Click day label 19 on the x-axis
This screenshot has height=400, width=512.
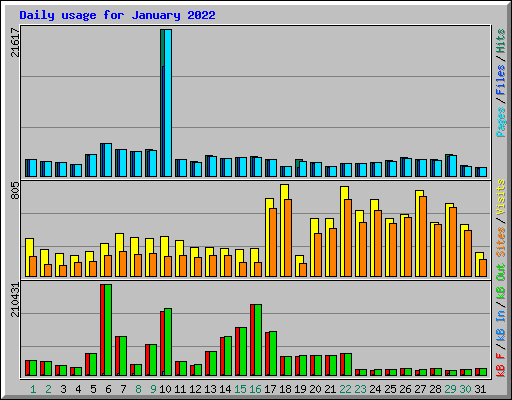click(300, 389)
